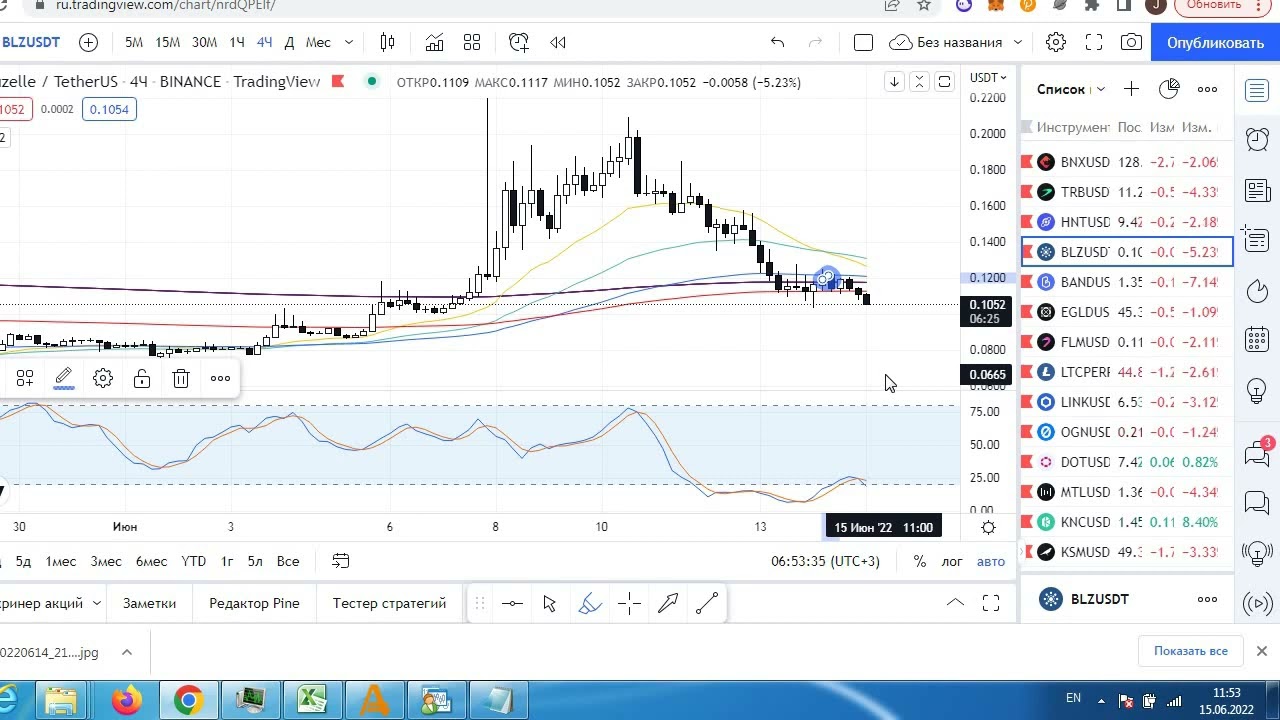This screenshot has width=1280, height=720.
Task: Open the USDT currency dropdown on price axis
Action: coord(989,77)
